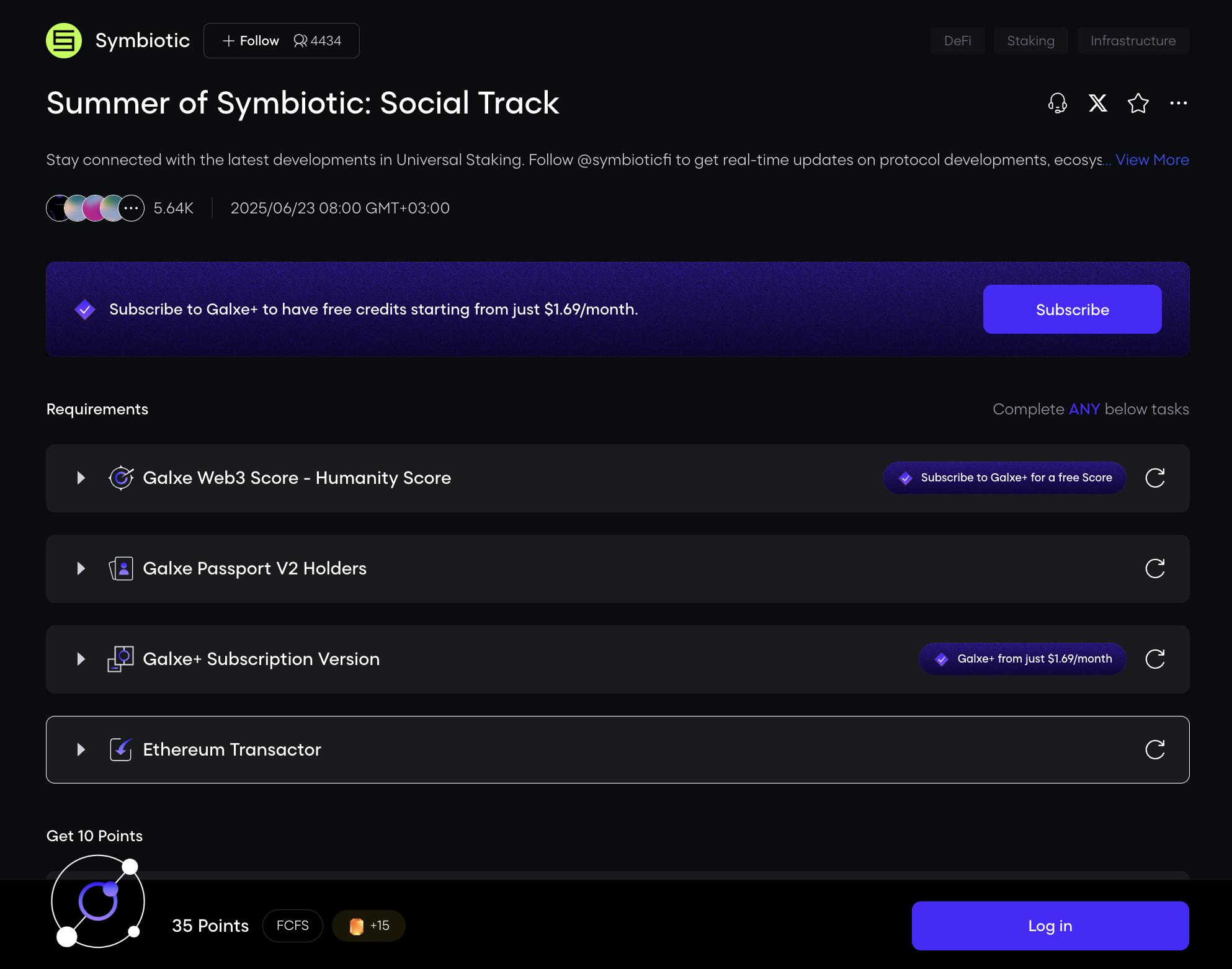The image size is (1232, 969).
Task: Expand Galxe+ Subscription Version row
Action: (x=81, y=659)
